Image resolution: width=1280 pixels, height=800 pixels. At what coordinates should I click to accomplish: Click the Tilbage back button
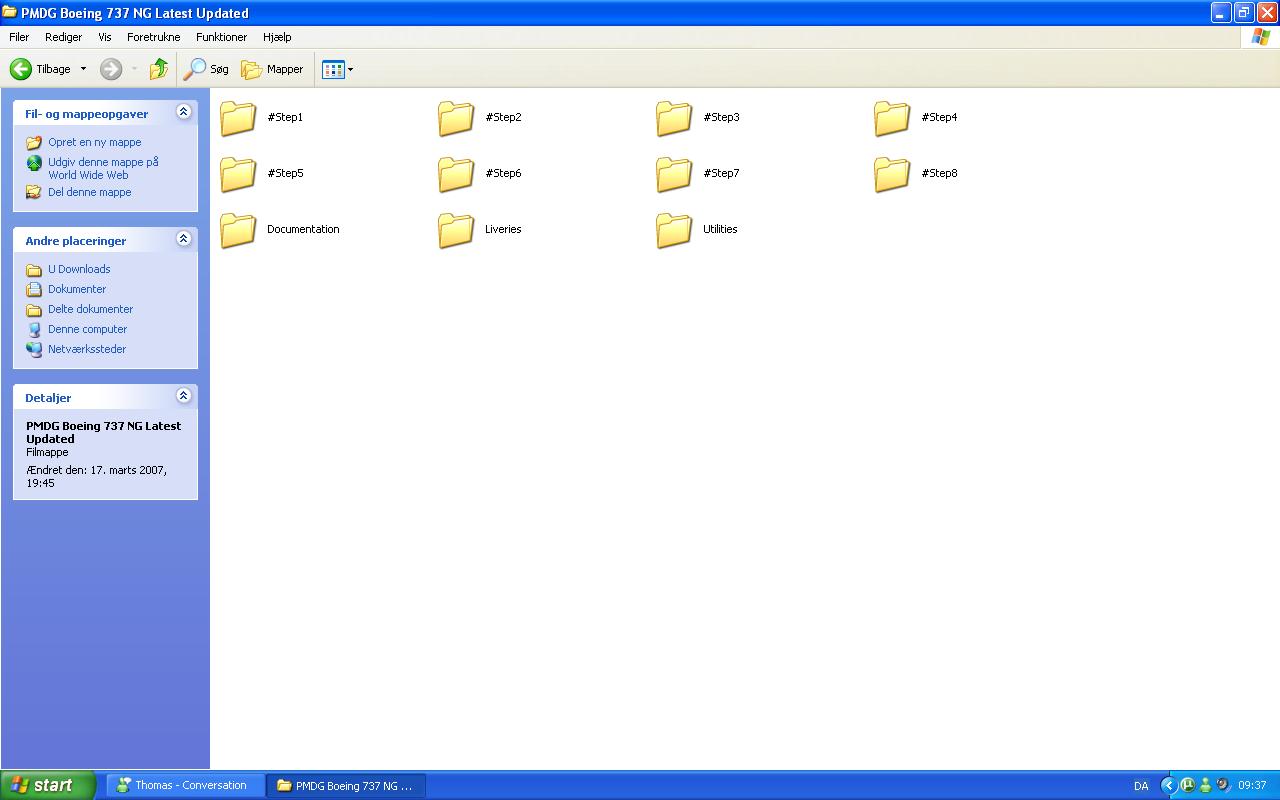click(40, 69)
